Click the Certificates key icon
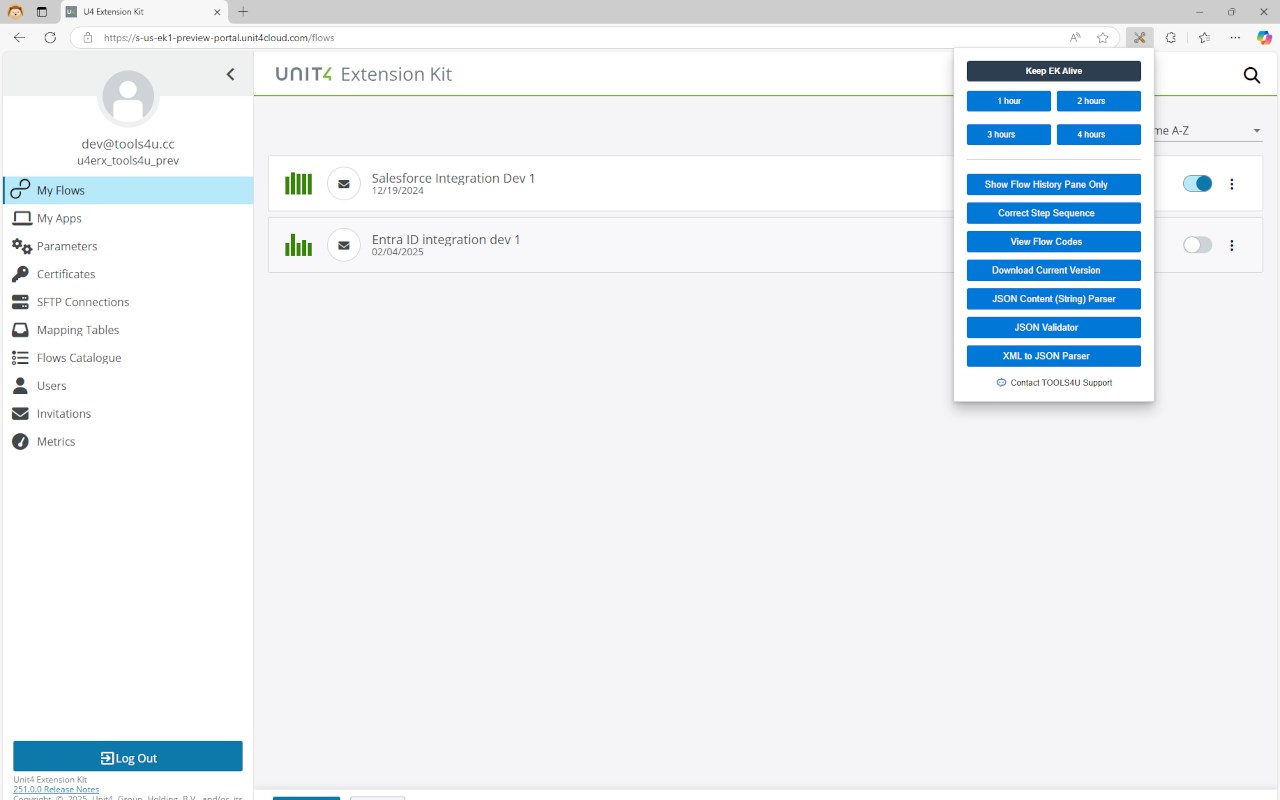 21,274
